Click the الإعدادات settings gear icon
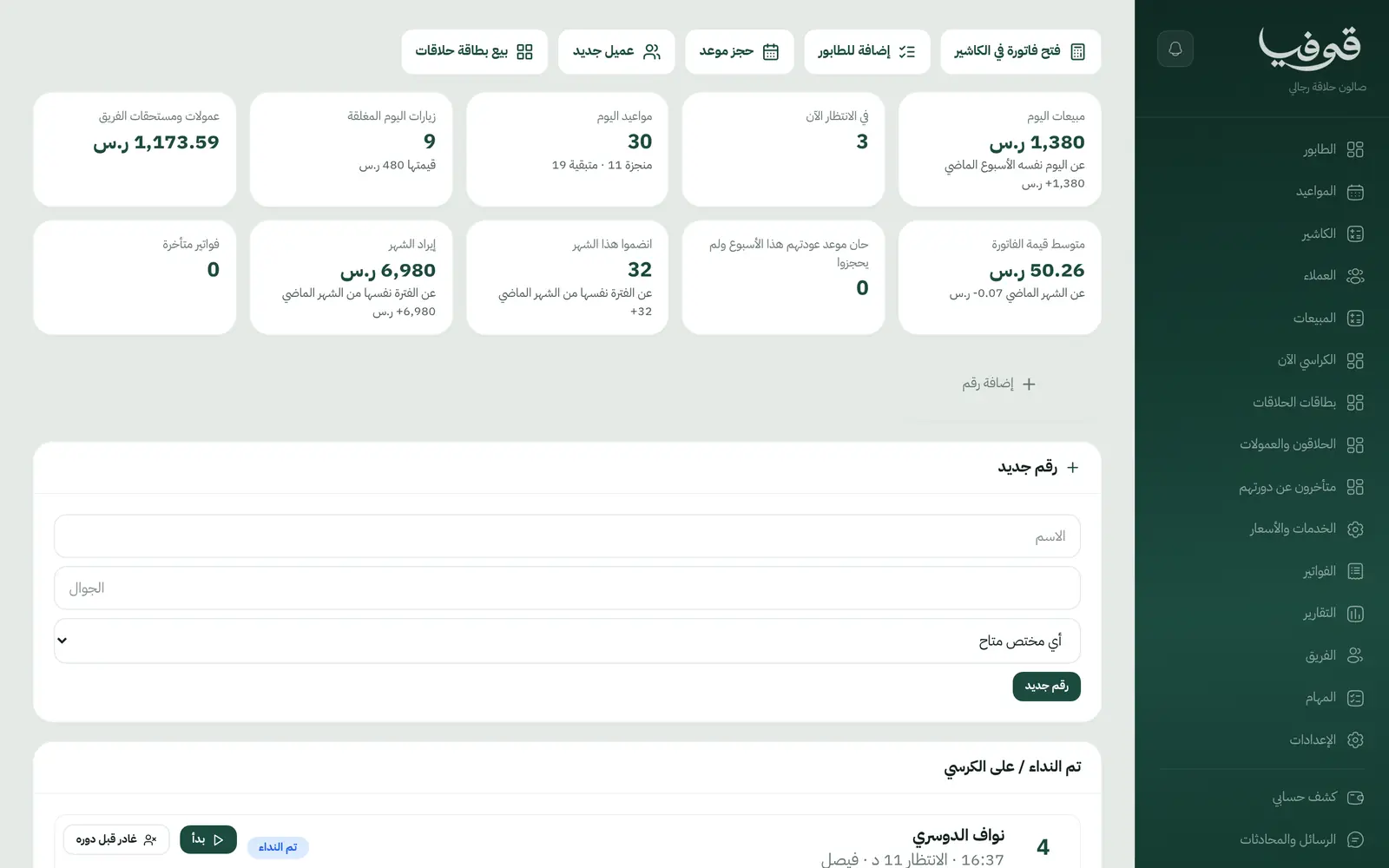The height and width of the screenshot is (868, 1389). coord(1355,740)
